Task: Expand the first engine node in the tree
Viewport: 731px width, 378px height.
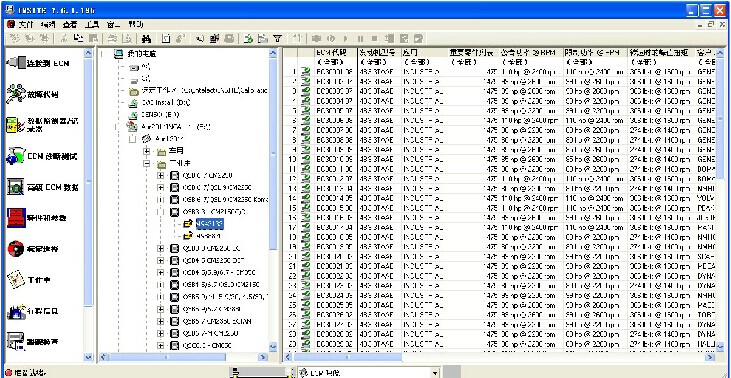Action: tap(161, 176)
